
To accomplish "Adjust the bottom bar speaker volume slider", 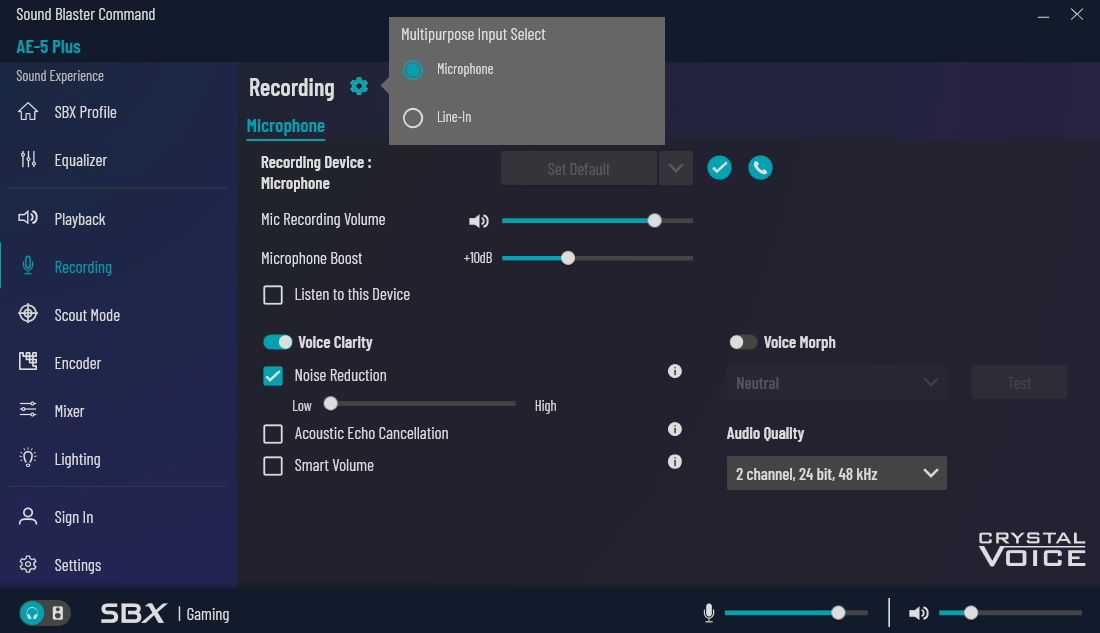I will pos(1010,613).
